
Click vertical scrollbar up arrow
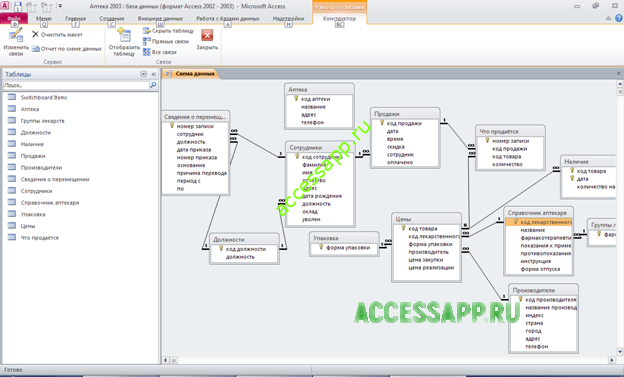point(620,84)
